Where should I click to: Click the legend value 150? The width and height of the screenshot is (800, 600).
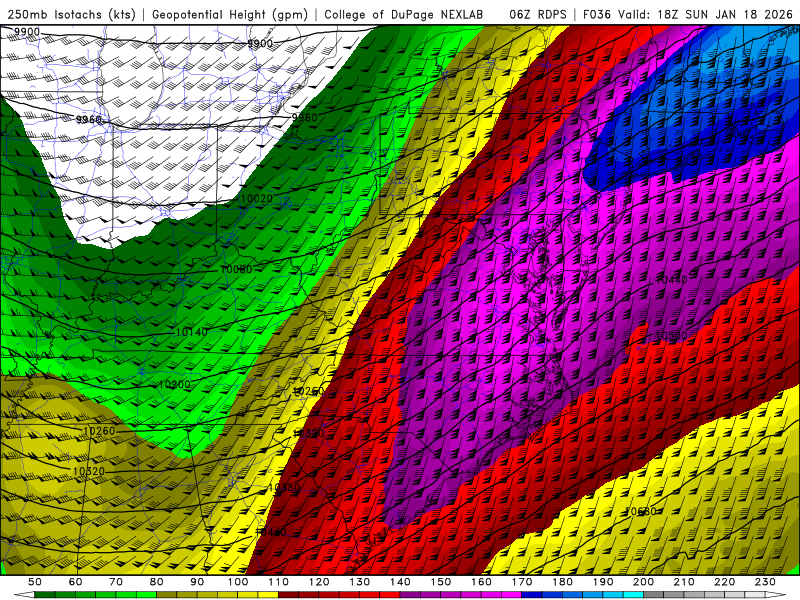click(x=441, y=582)
